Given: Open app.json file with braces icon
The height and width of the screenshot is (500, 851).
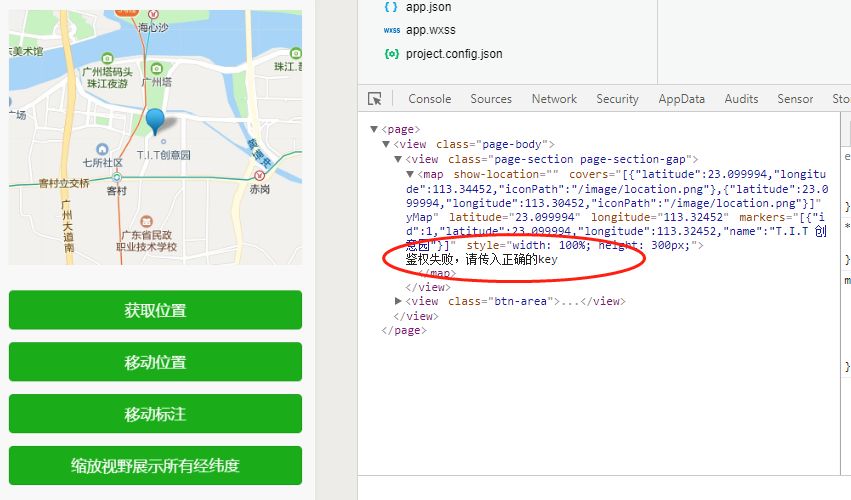Looking at the screenshot, I should click(x=391, y=7).
